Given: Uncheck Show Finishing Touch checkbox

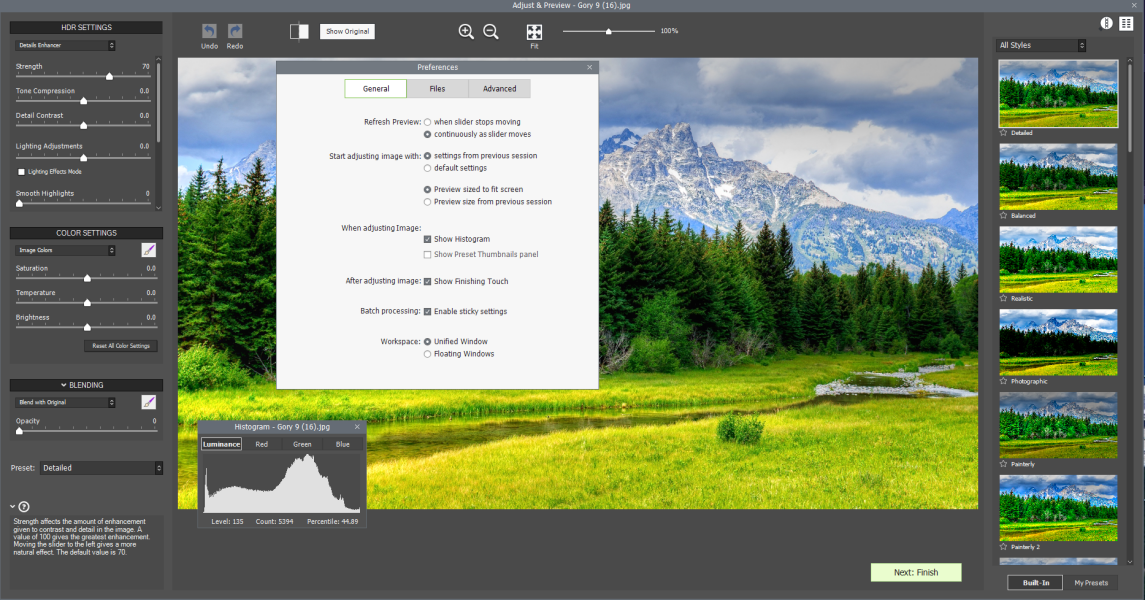Looking at the screenshot, I should [x=427, y=281].
